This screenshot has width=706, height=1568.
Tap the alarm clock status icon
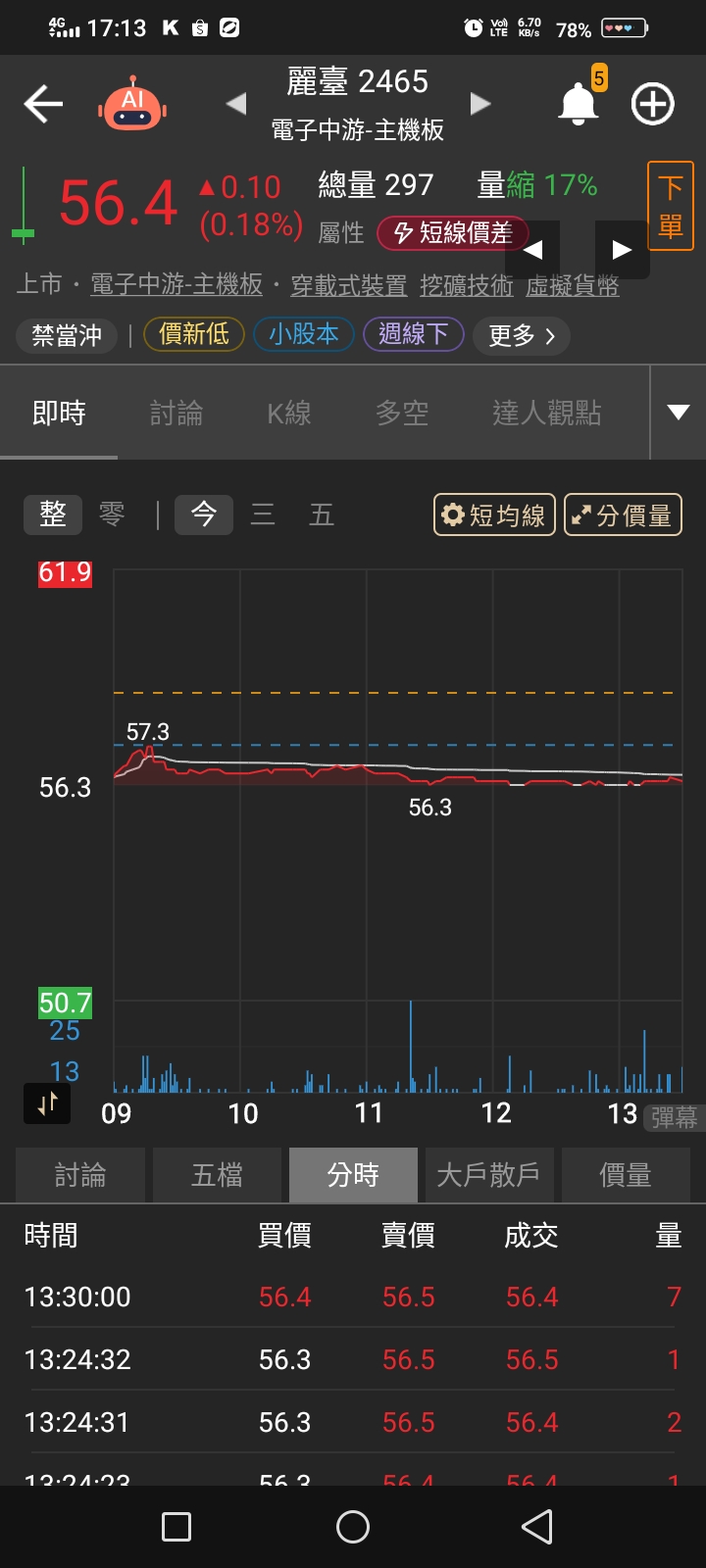click(473, 28)
